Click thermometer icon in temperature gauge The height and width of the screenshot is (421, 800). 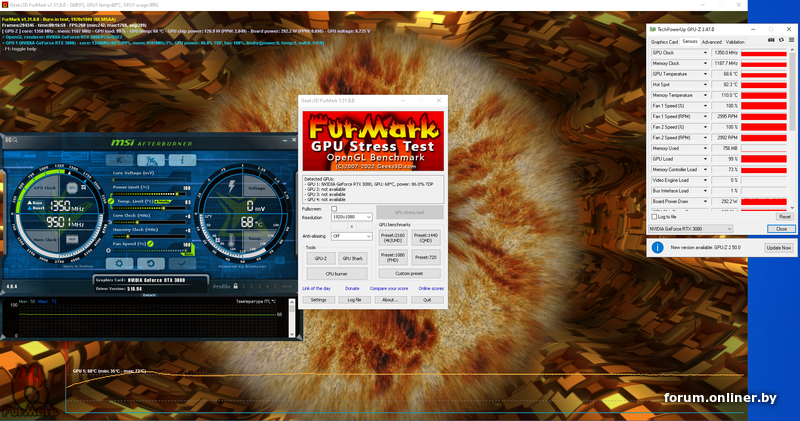click(231, 241)
